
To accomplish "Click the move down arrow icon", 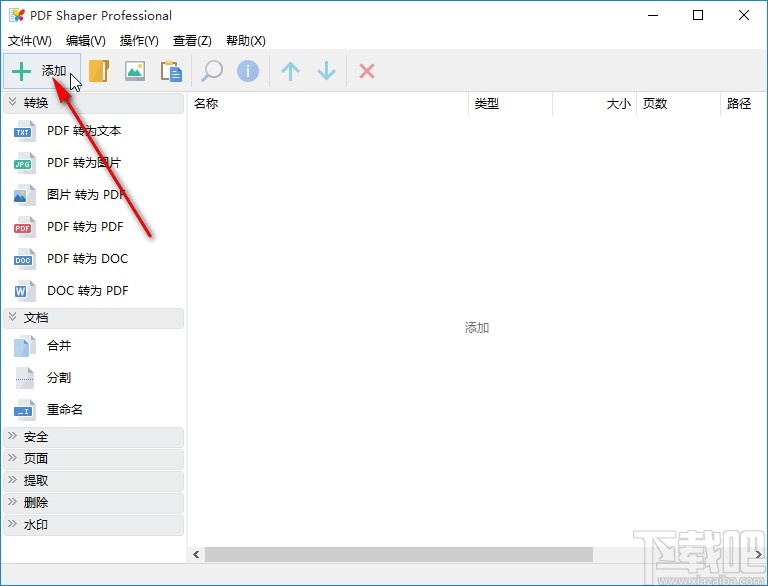I will (326, 72).
